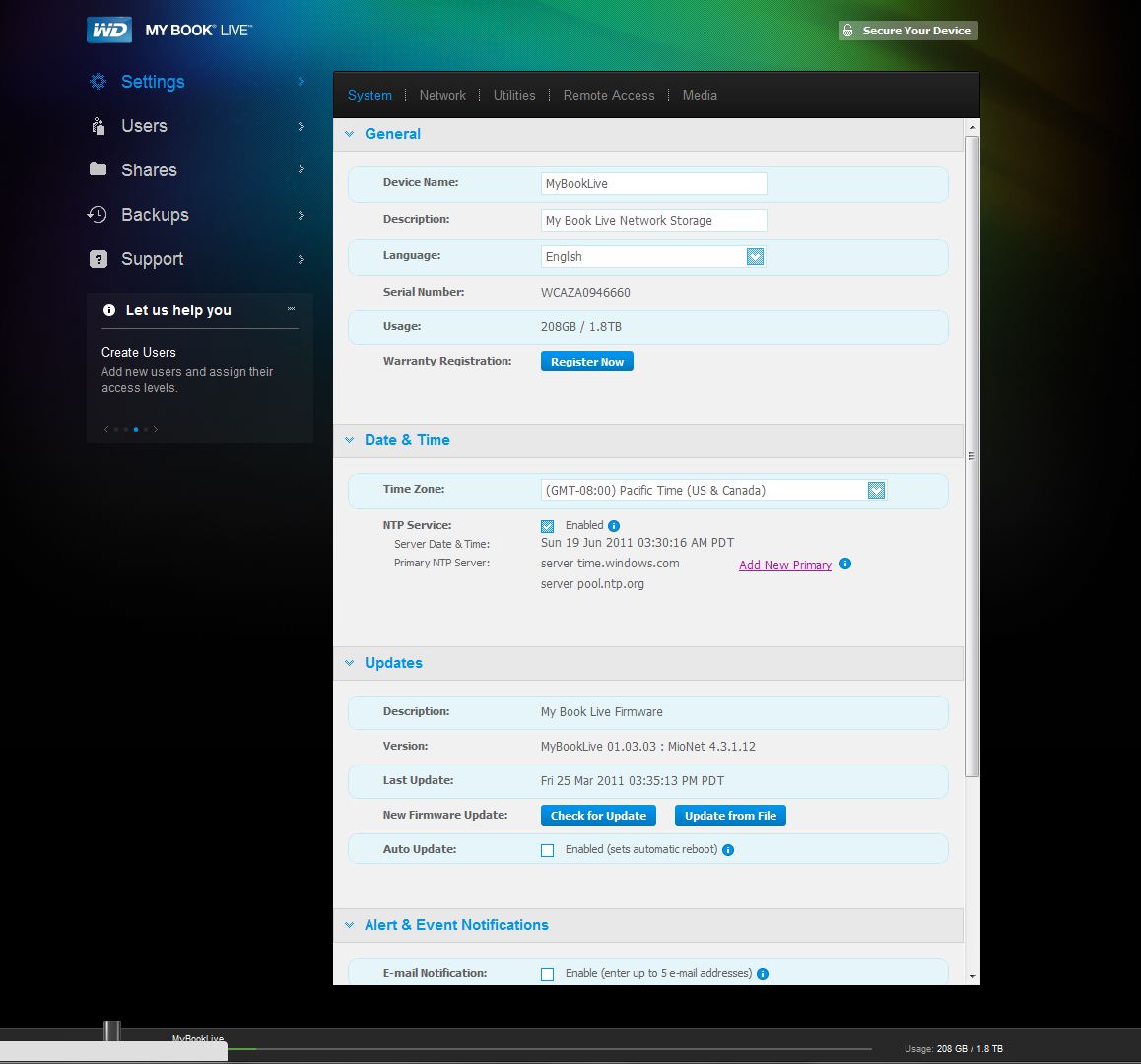1141x1064 pixels.
Task: Click the Settings gear icon
Action: tap(99, 82)
